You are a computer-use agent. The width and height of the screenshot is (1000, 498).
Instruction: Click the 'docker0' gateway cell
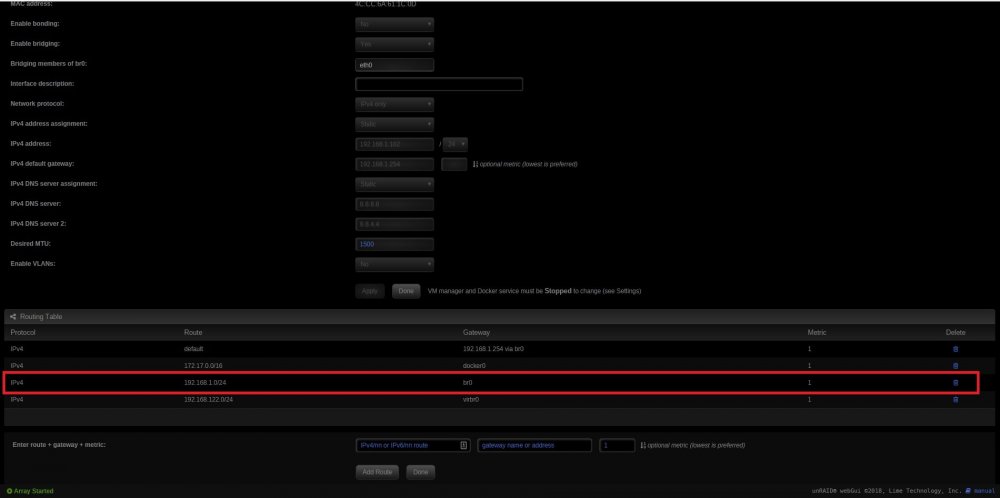click(474, 366)
